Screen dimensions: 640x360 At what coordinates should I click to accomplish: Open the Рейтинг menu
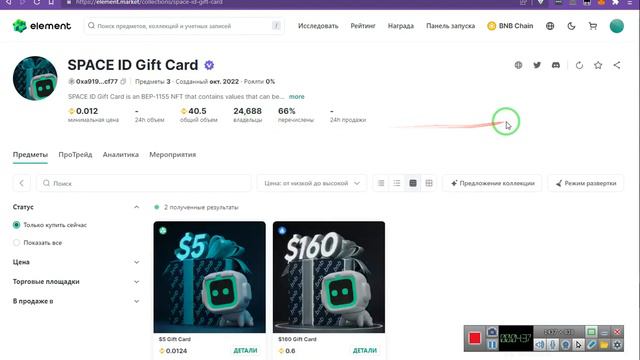pos(363,26)
